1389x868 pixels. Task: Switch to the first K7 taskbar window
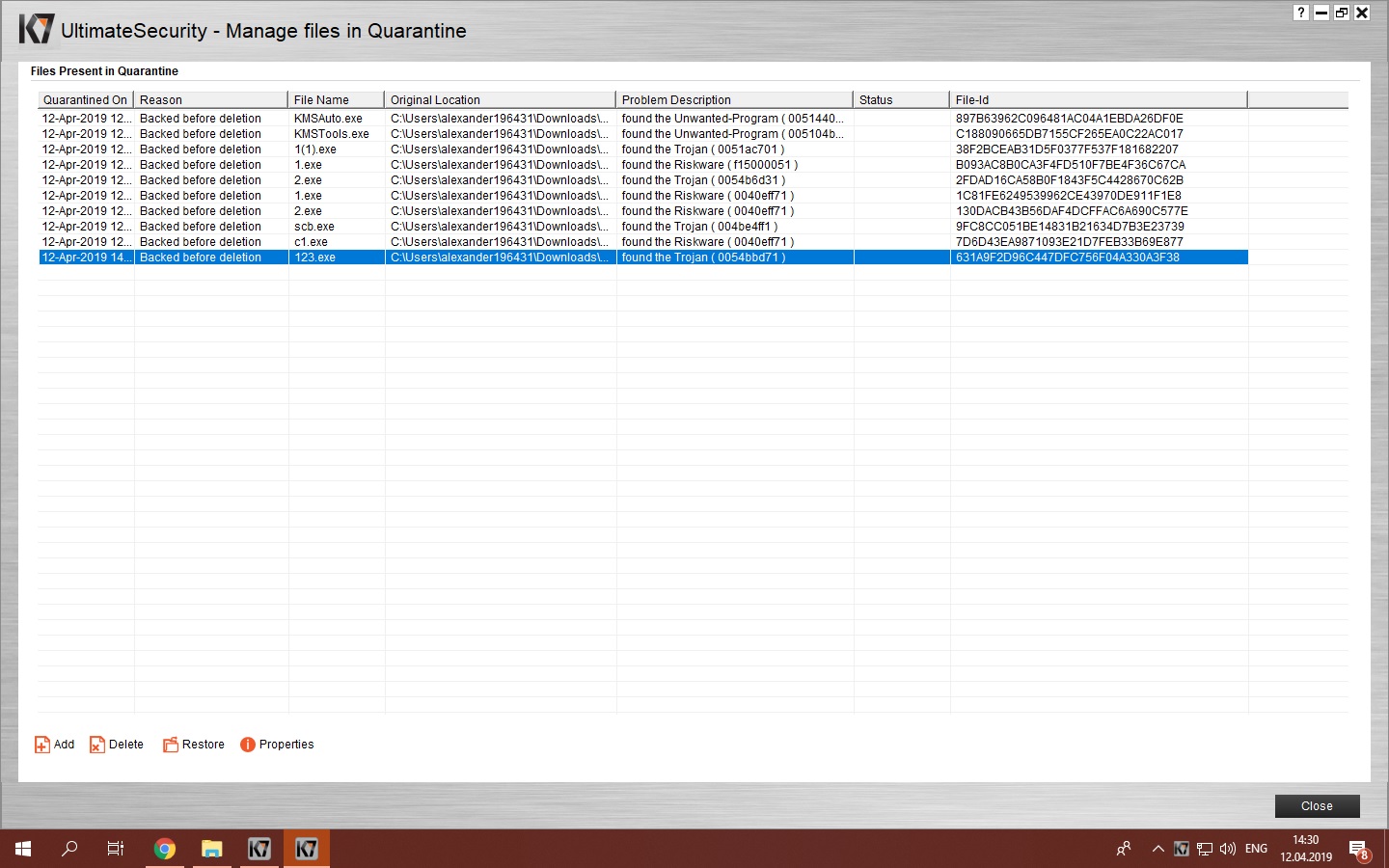[x=259, y=849]
